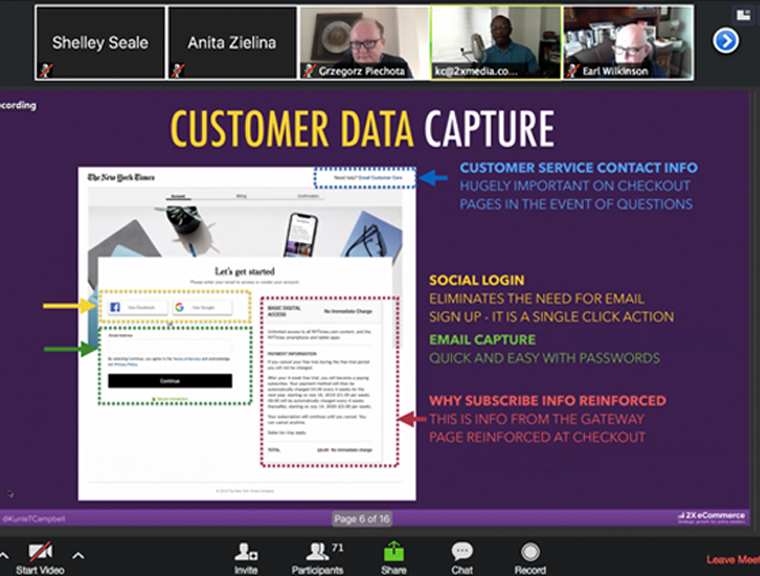Viewport: 760px width, 576px height.
Task: Expand the audio options caret beside Start Video
Action: pos(3,556)
